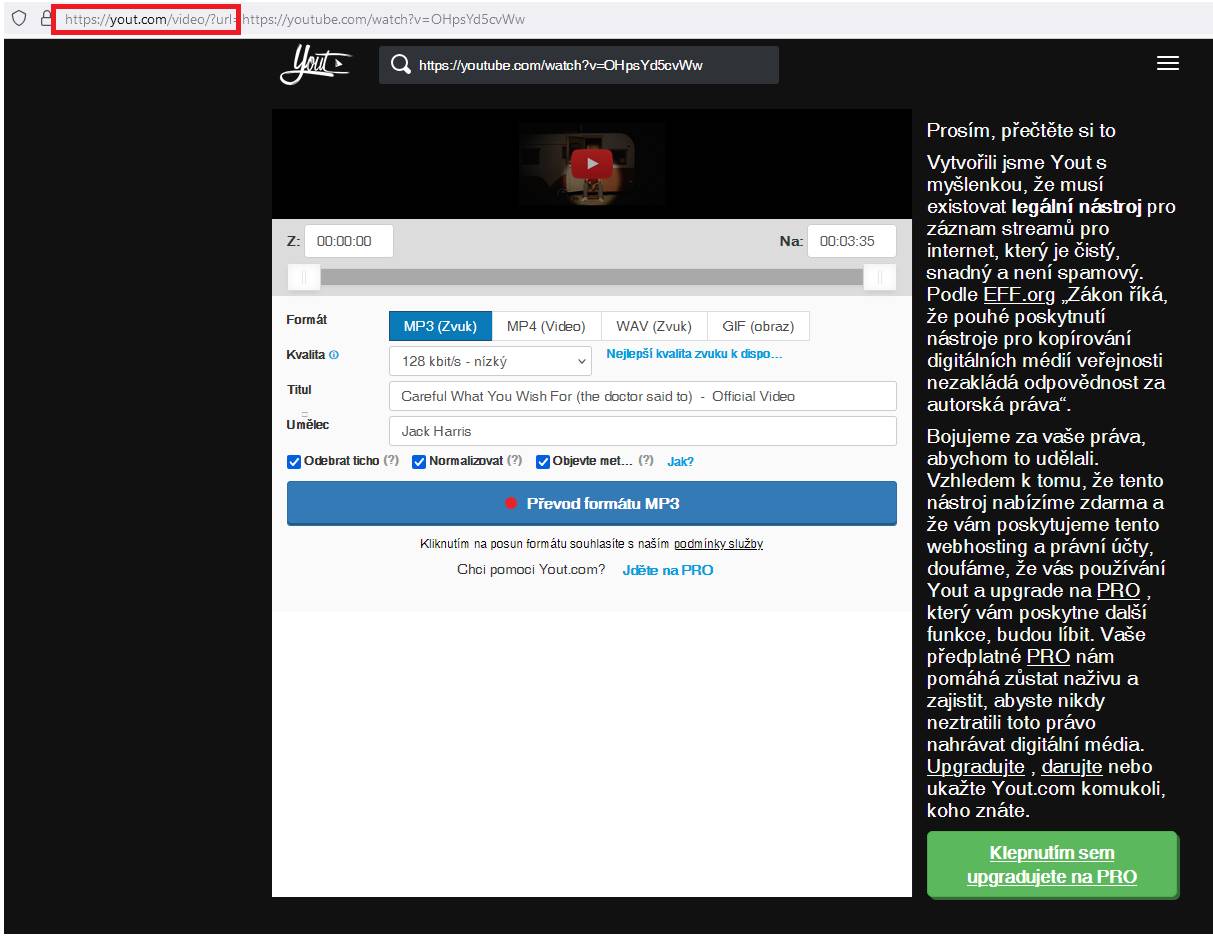Click the Na: end time field
The width and height of the screenshot is (1213, 936).
pos(852,241)
